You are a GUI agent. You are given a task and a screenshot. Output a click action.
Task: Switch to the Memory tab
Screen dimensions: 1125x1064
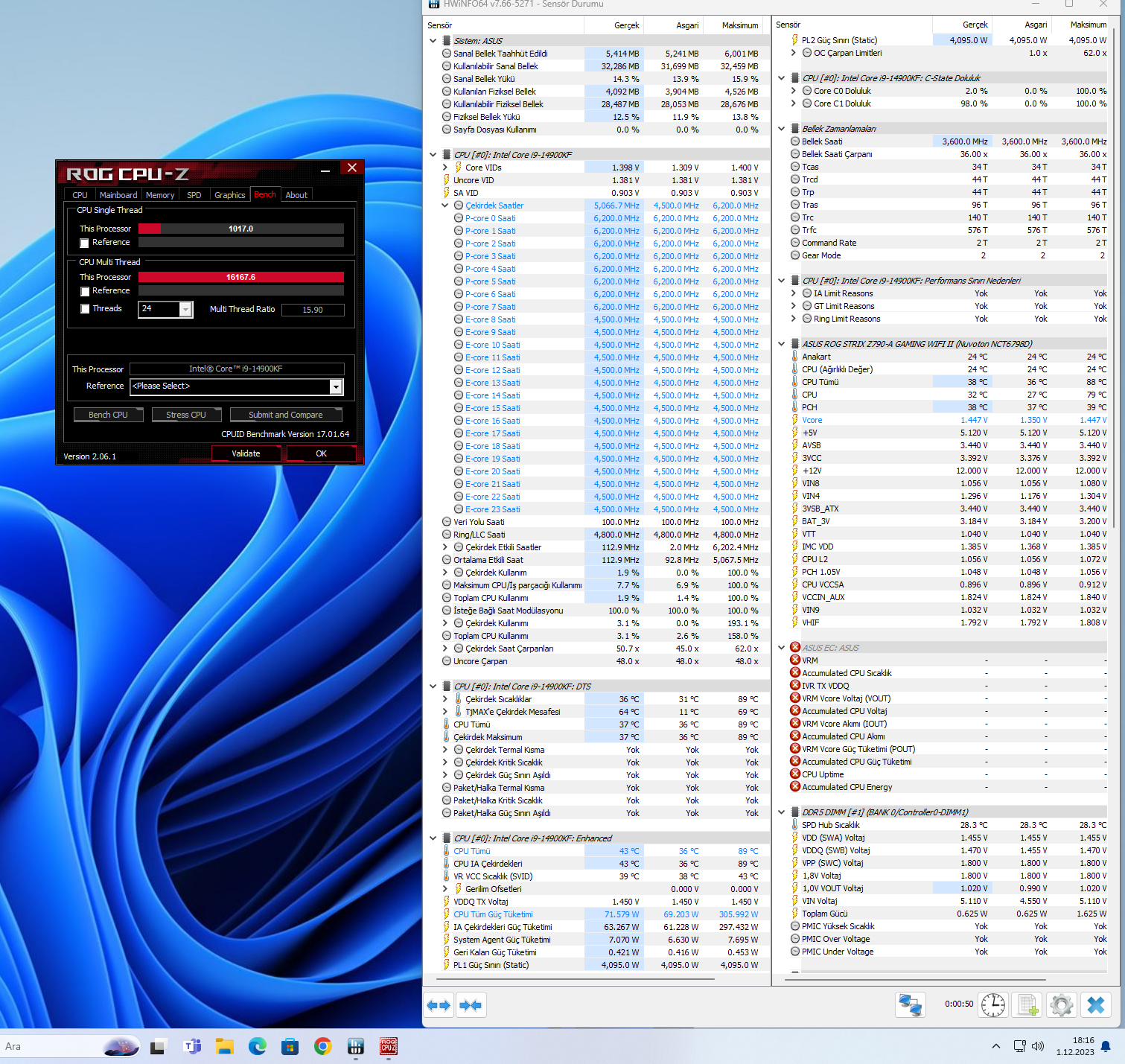tap(160, 195)
